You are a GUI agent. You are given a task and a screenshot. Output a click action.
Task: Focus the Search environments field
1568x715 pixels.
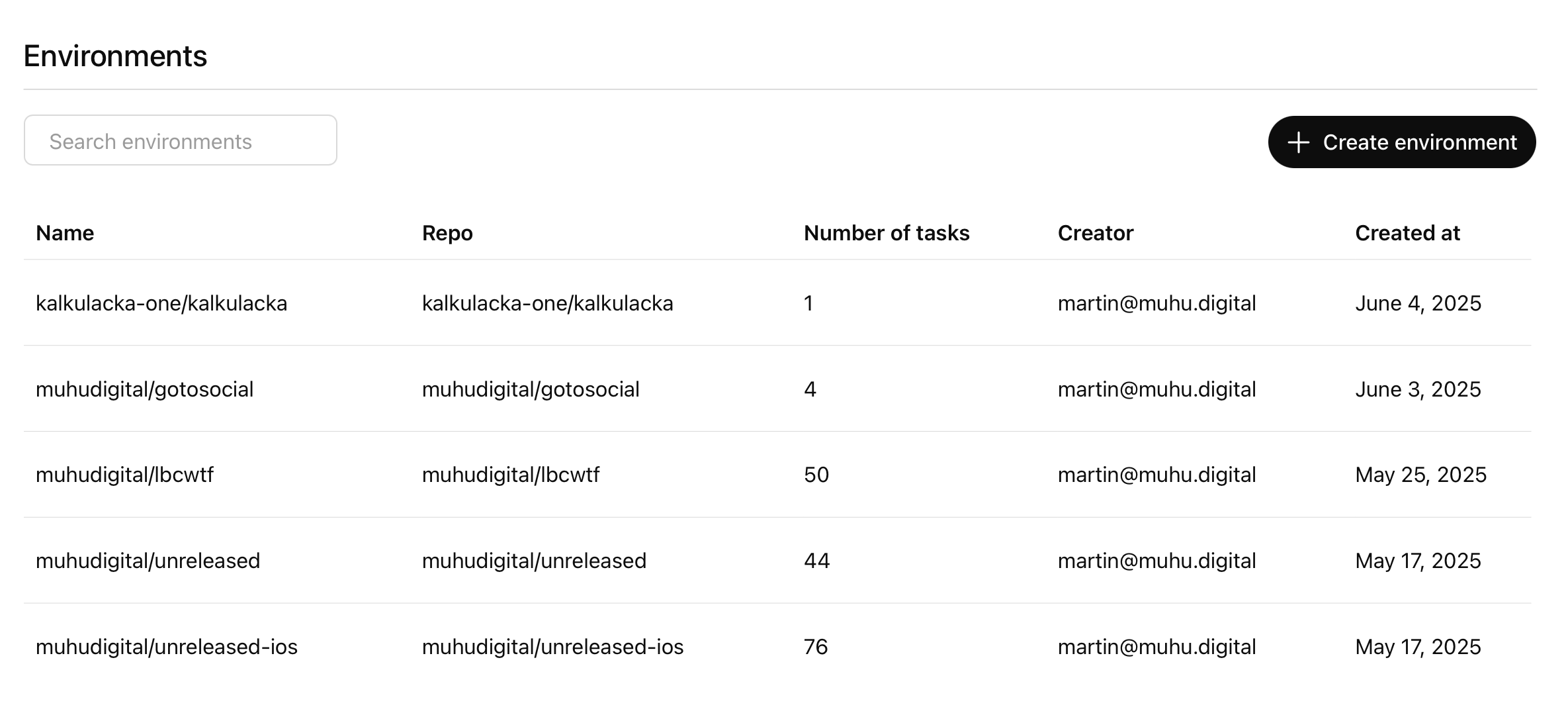180,141
